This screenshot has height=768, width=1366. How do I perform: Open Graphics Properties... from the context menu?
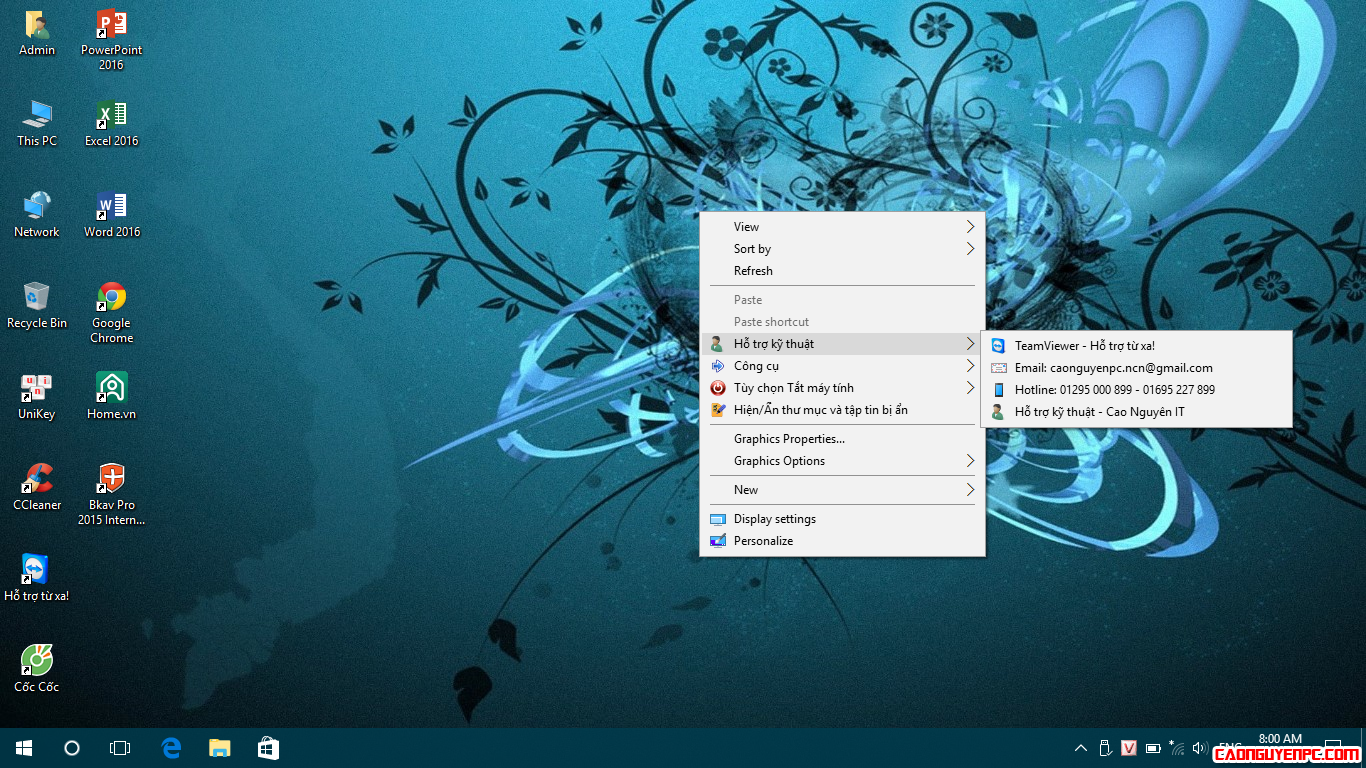tap(842, 439)
